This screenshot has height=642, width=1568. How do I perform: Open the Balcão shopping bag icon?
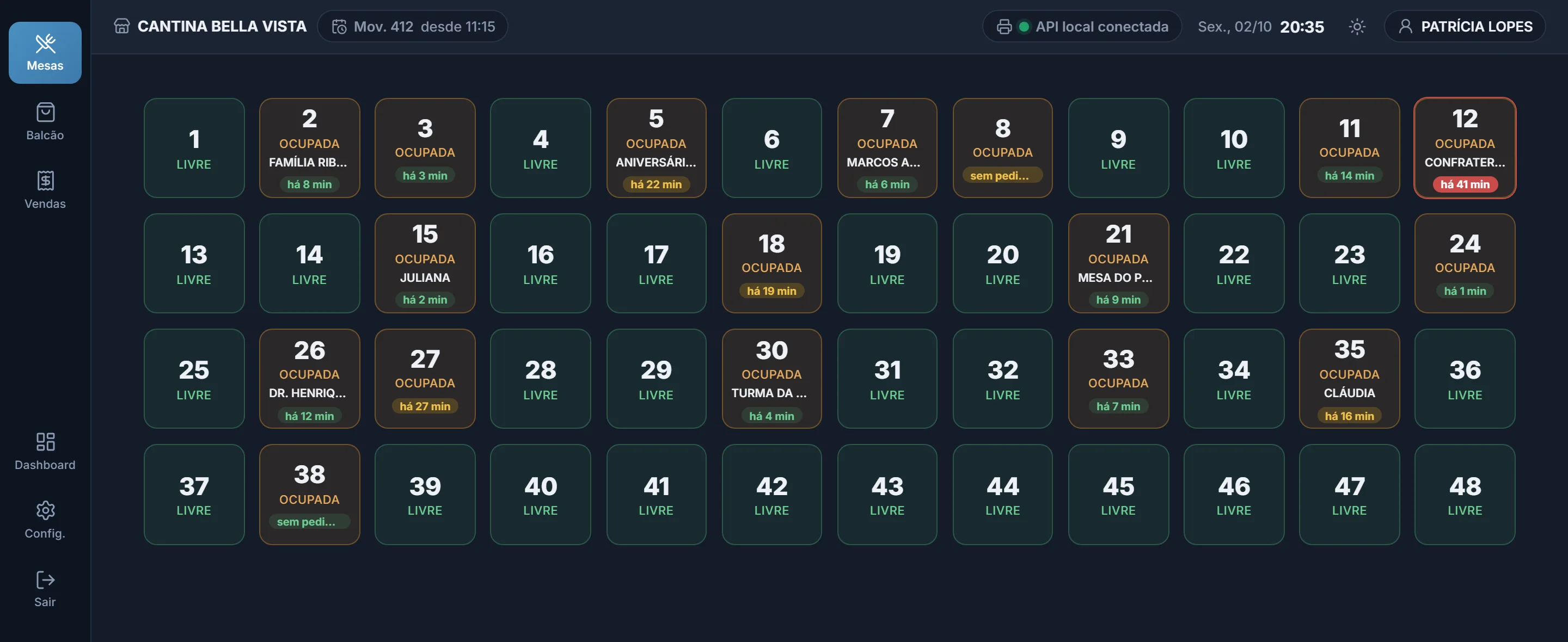click(x=45, y=112)
